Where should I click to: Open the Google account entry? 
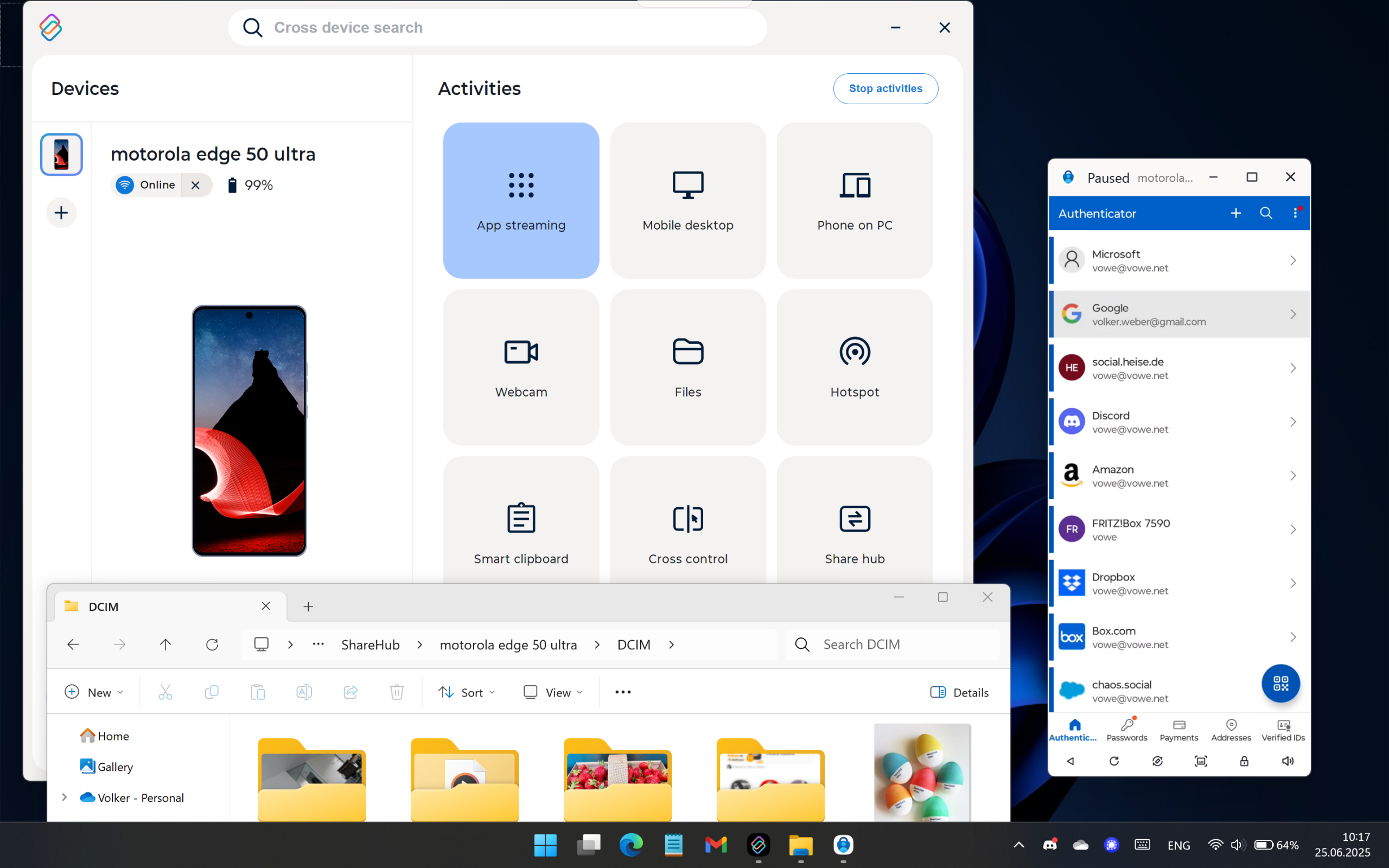pos(1178,315)
